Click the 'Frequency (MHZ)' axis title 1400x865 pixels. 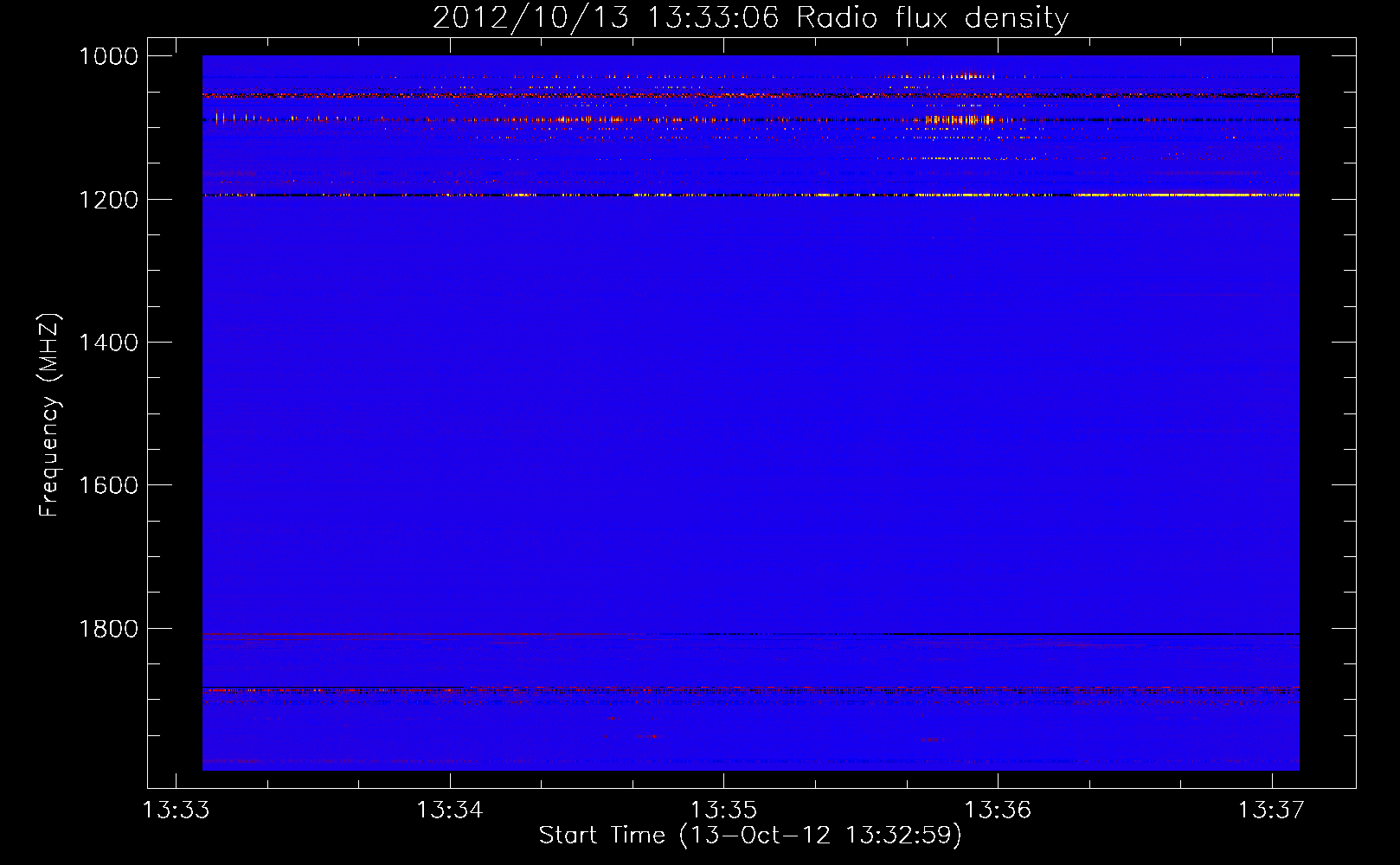(50, 415)
